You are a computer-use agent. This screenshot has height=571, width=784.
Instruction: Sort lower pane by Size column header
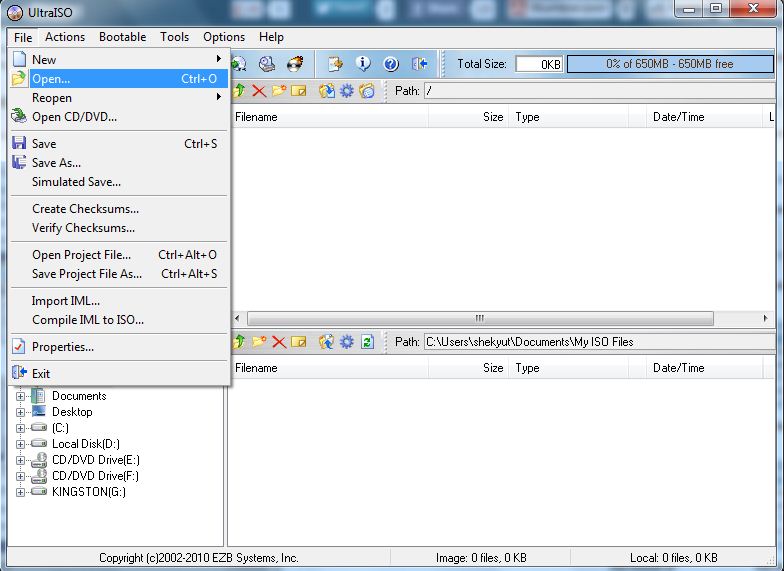468,368
